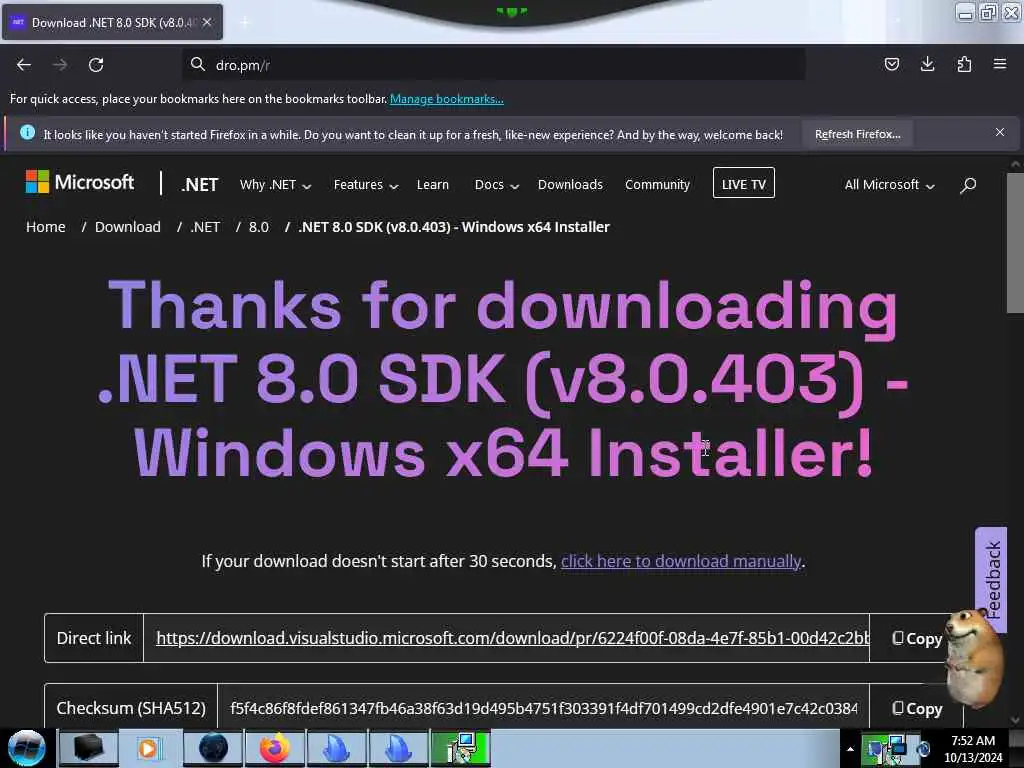Expand the Features dropdown menu
1024x768 pixels.
[365, 185]
